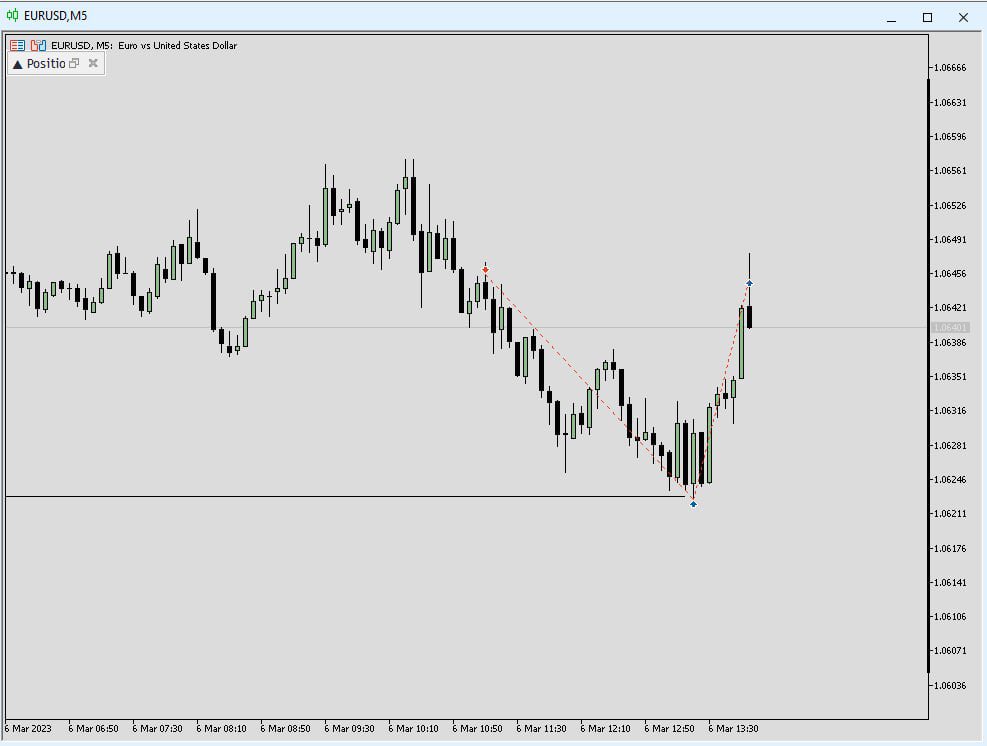987x746 pixels.
Task: Toggle the One Click Trading panel icon
Action: point(38,45)
